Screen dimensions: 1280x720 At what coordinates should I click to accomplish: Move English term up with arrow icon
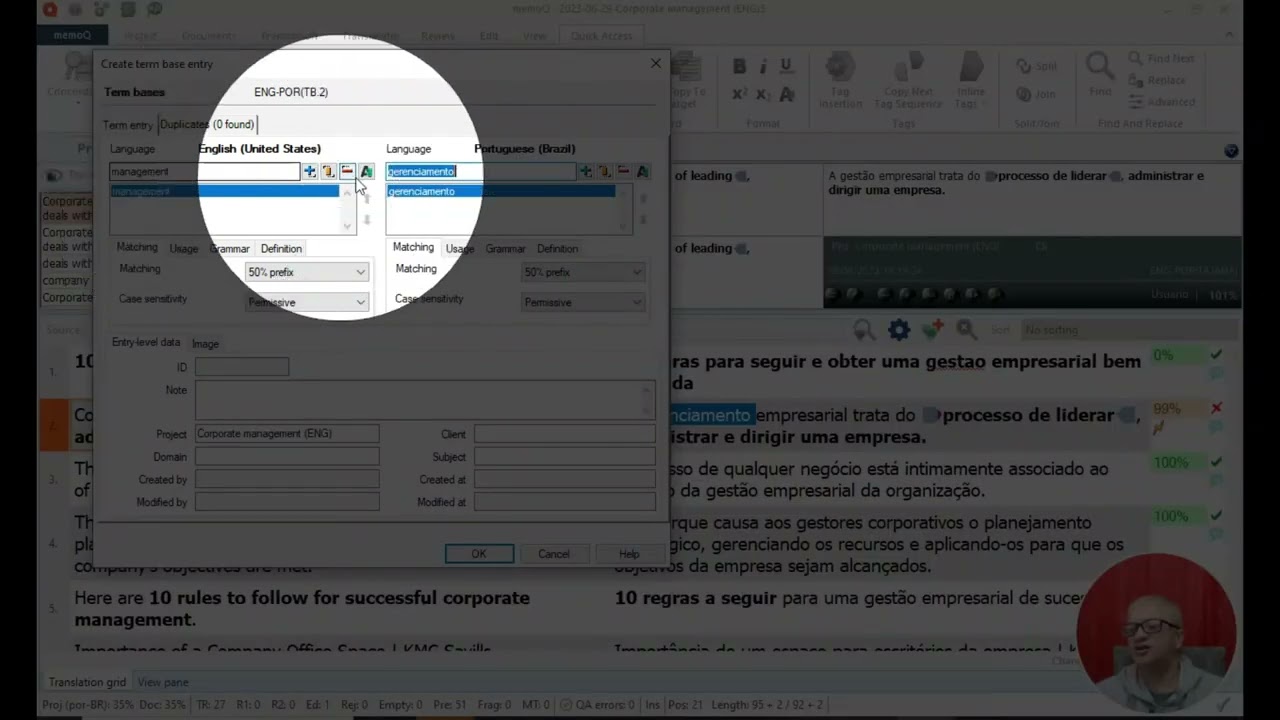click(366, 198)
